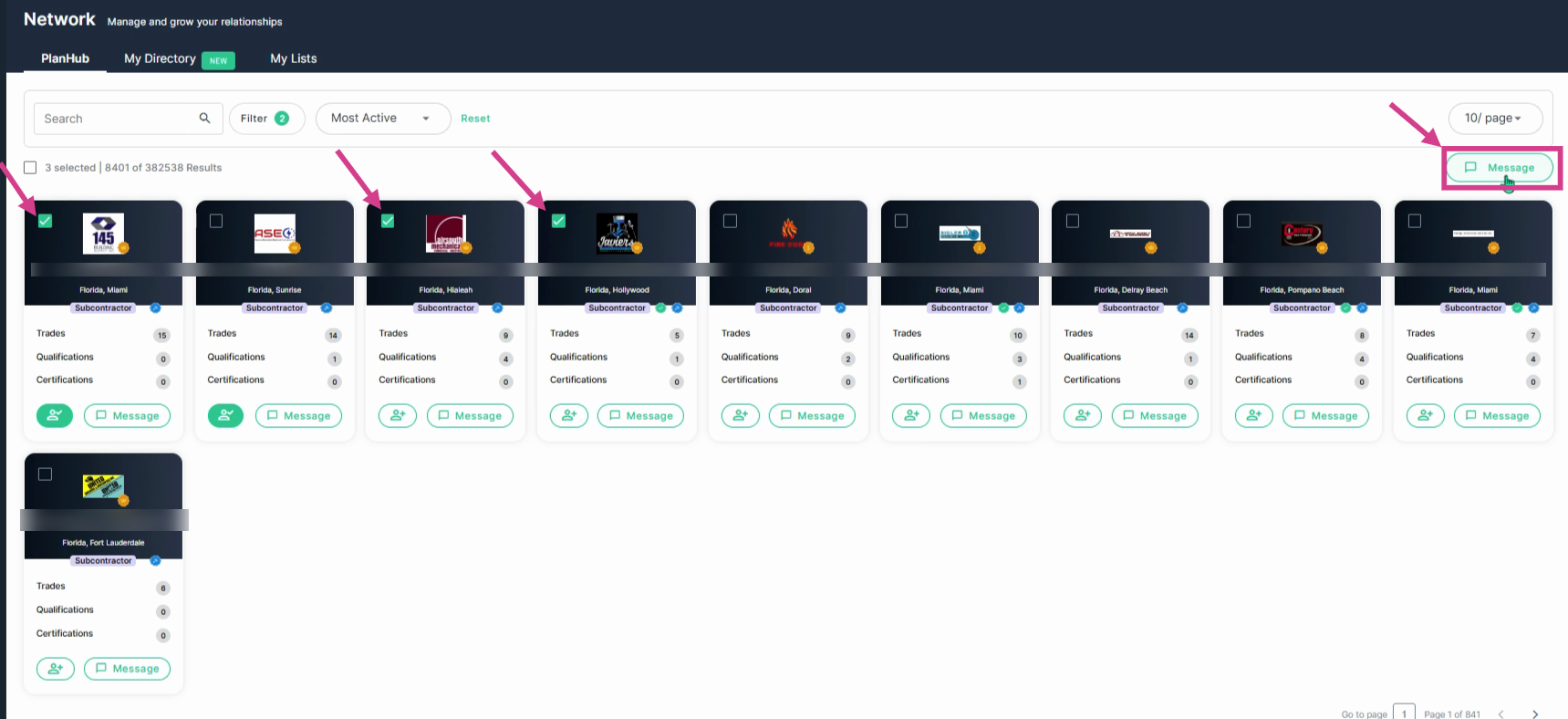Viewport: 1568px width, 719px height.
Task: Add the Pompano Beach subcontractor to network
Action: point(1254,416)
